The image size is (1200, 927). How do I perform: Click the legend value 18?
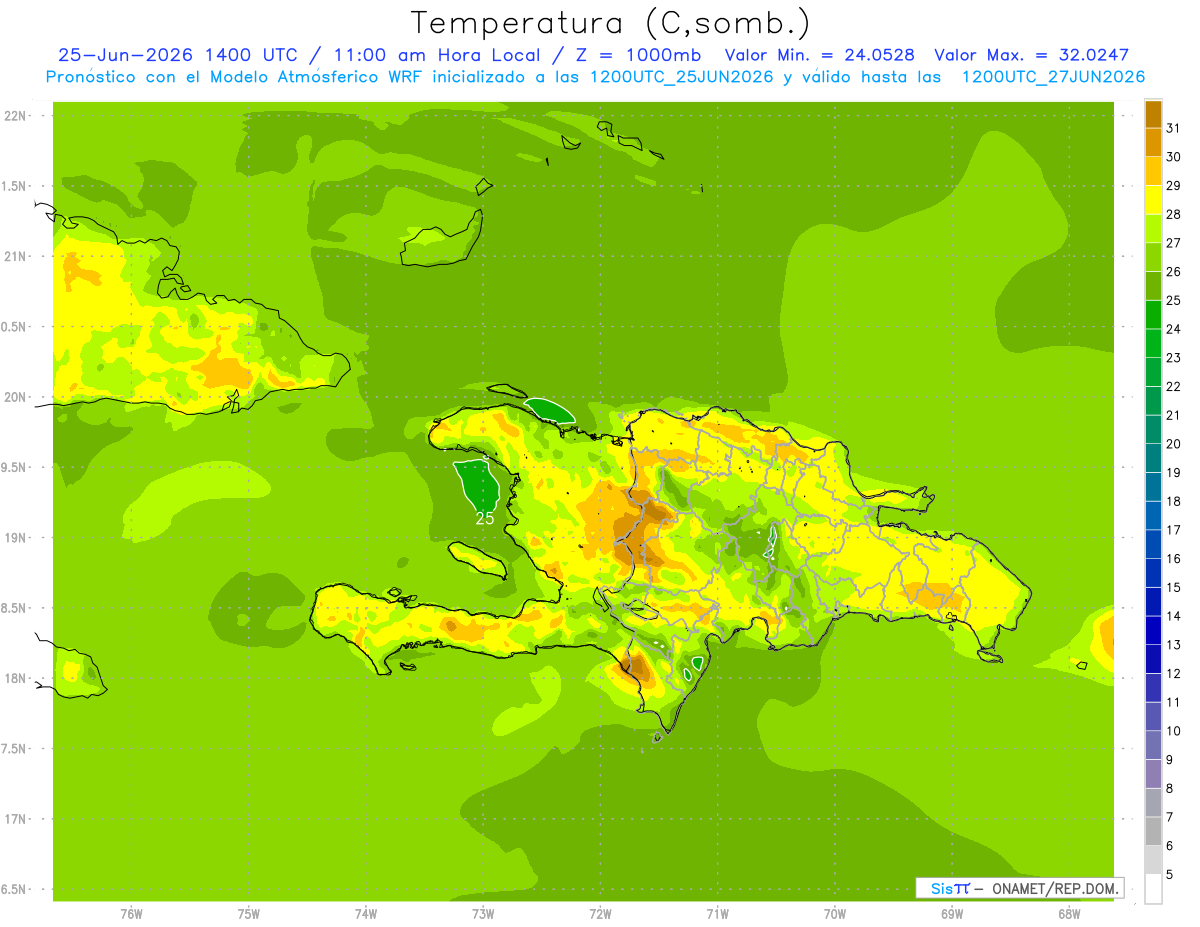pyautogui.click(x=1174, y=501)
